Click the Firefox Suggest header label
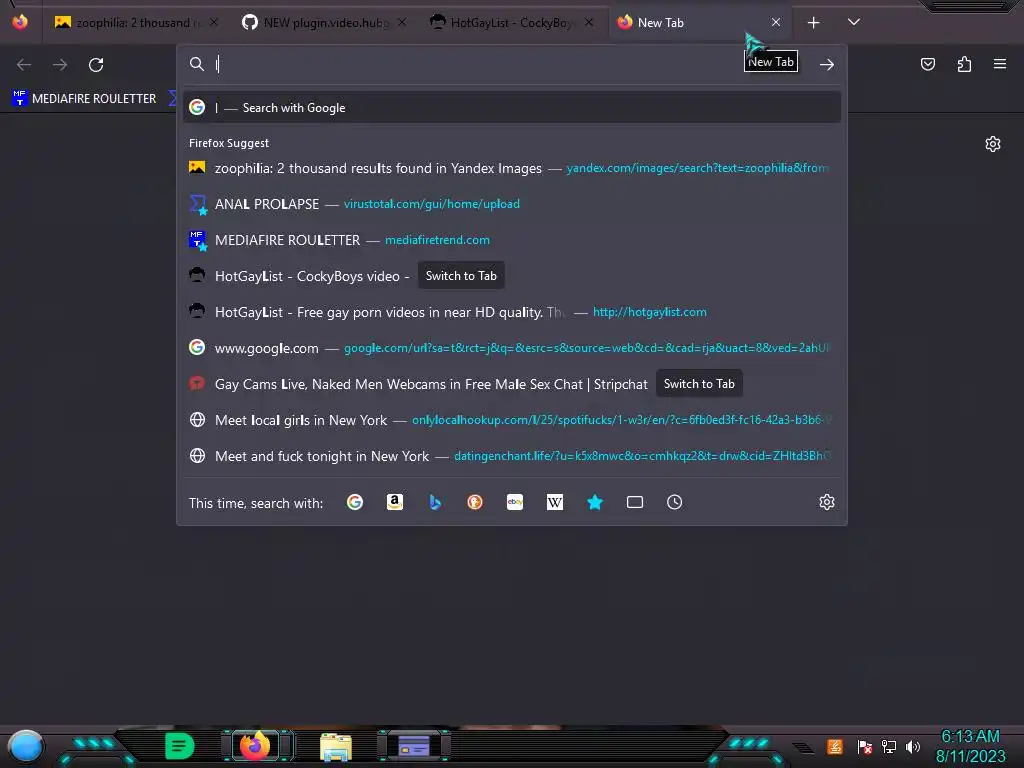This screenshot has width=1024, height=768. click(229, 143)
